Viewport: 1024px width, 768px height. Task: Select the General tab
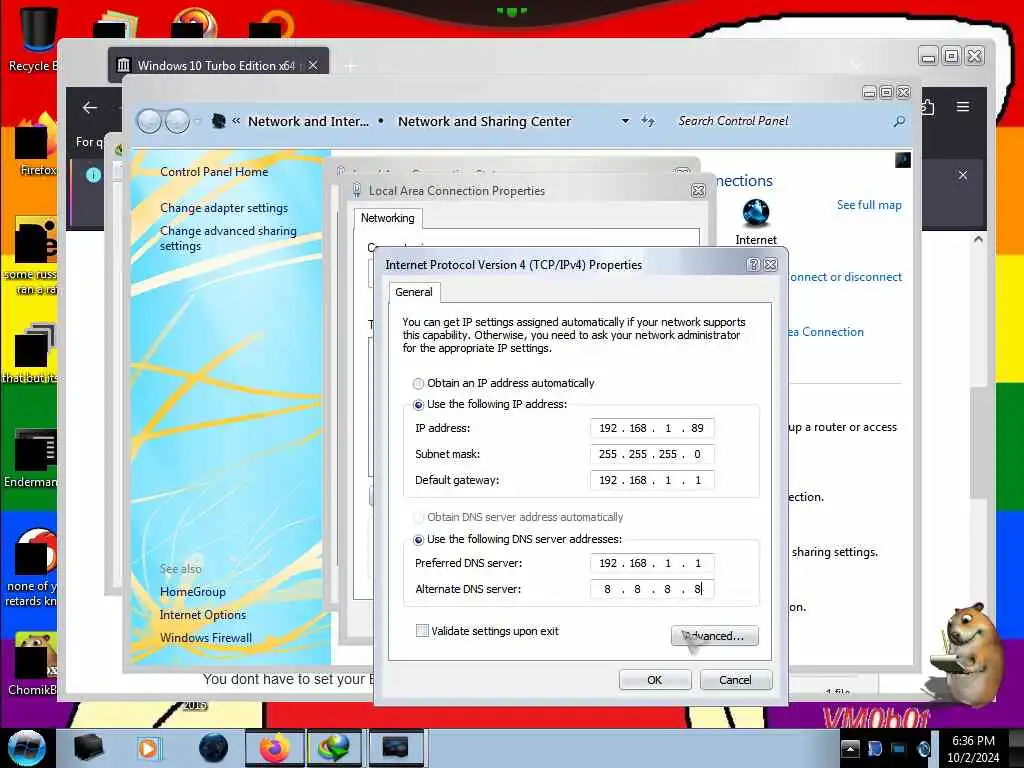coord(413,292)
